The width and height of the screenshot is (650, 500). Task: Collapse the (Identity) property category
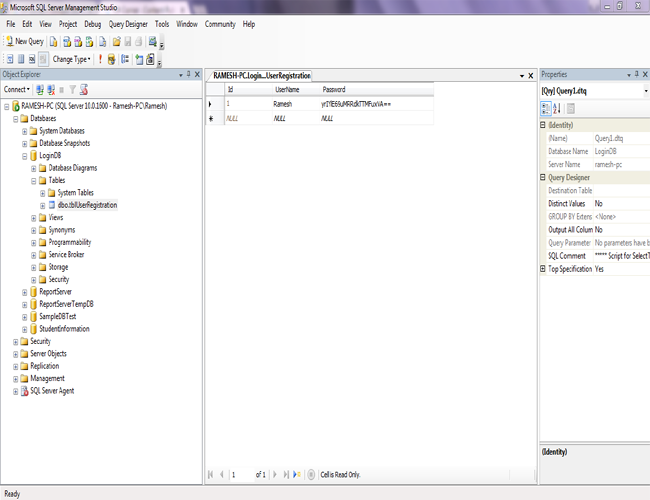(543, 125)
